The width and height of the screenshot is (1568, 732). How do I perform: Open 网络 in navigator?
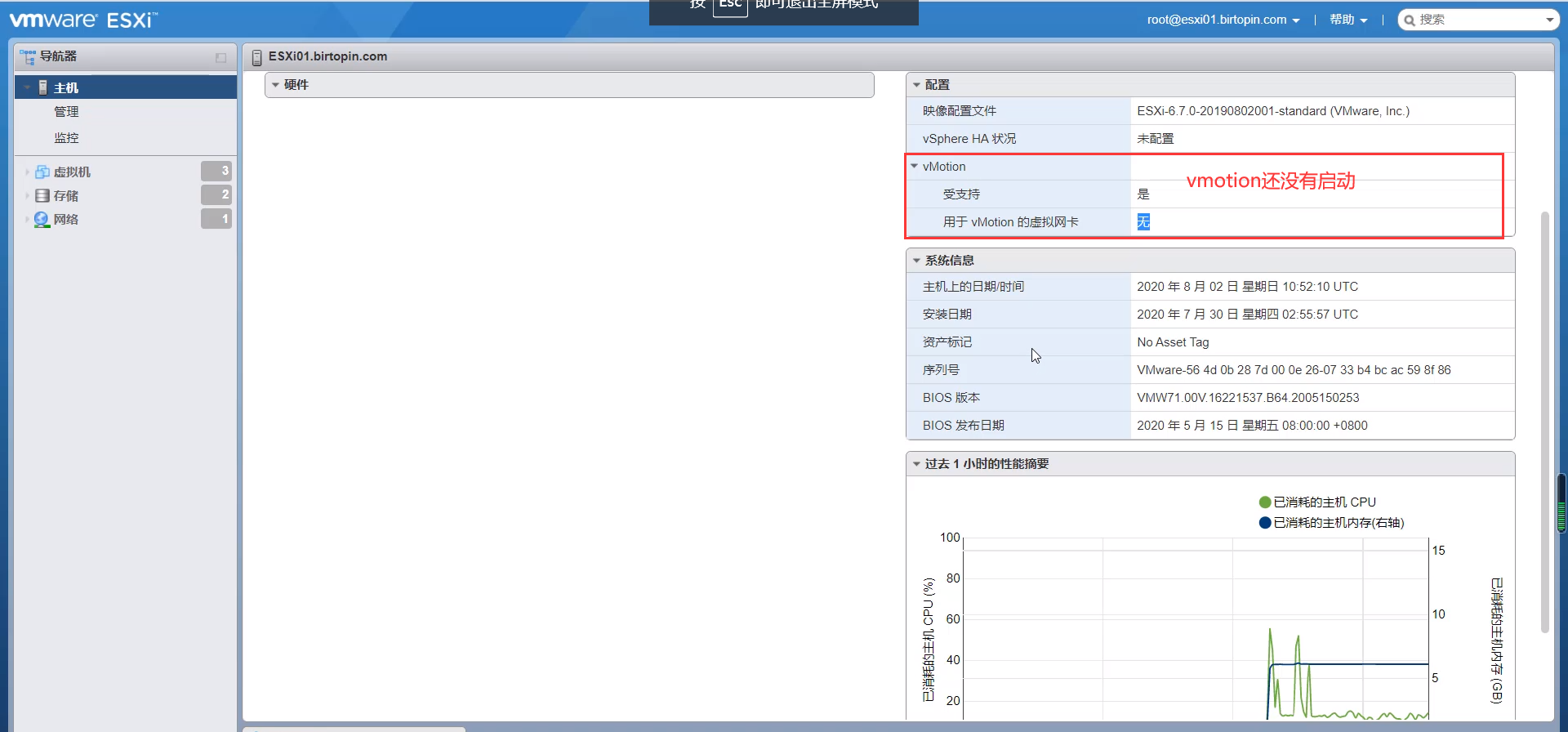coord(66,219)
